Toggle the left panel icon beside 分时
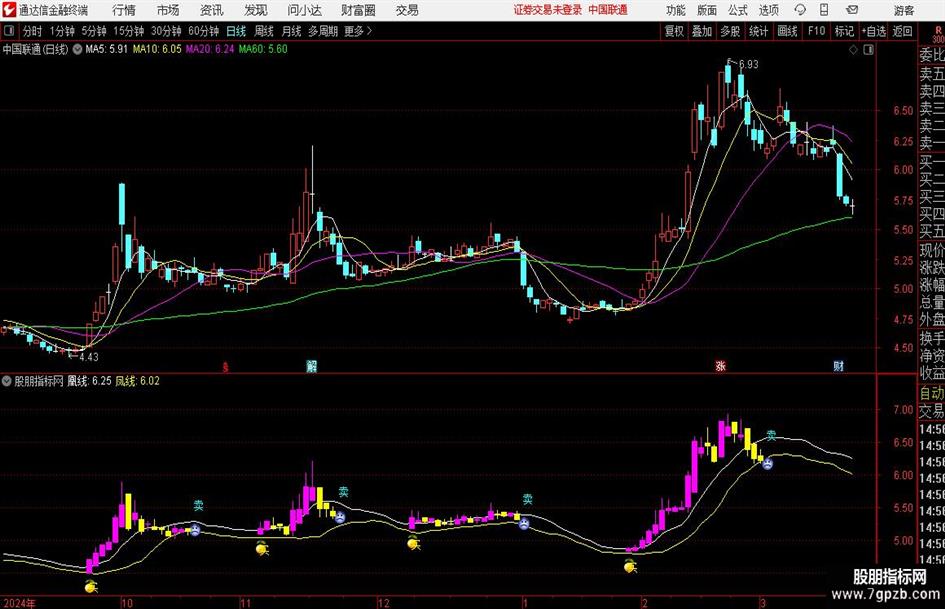 coord(8,31)
